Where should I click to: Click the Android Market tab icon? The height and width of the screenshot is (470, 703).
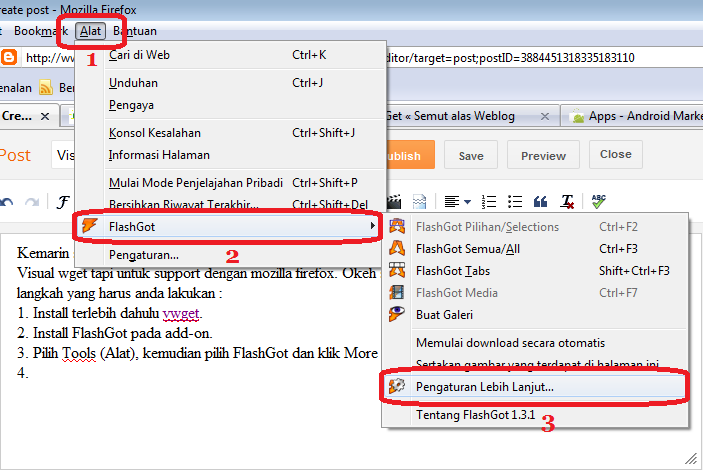point(578,117)
